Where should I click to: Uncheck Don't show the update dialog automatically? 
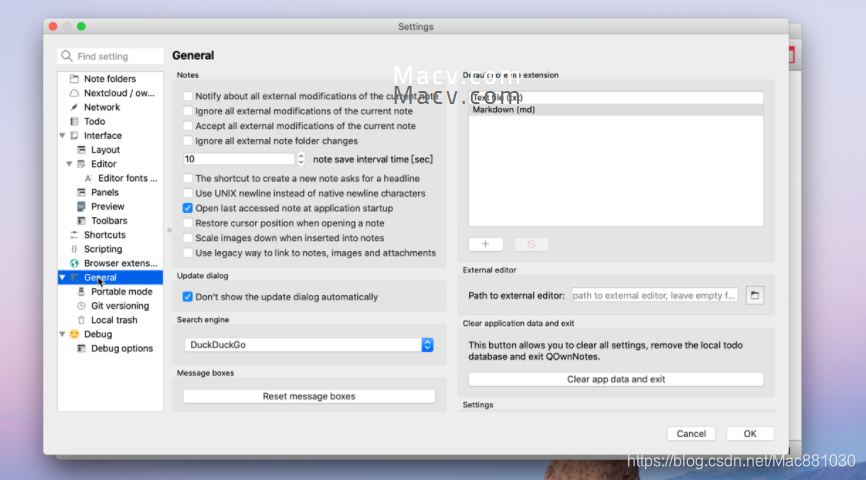coord(188,297)
